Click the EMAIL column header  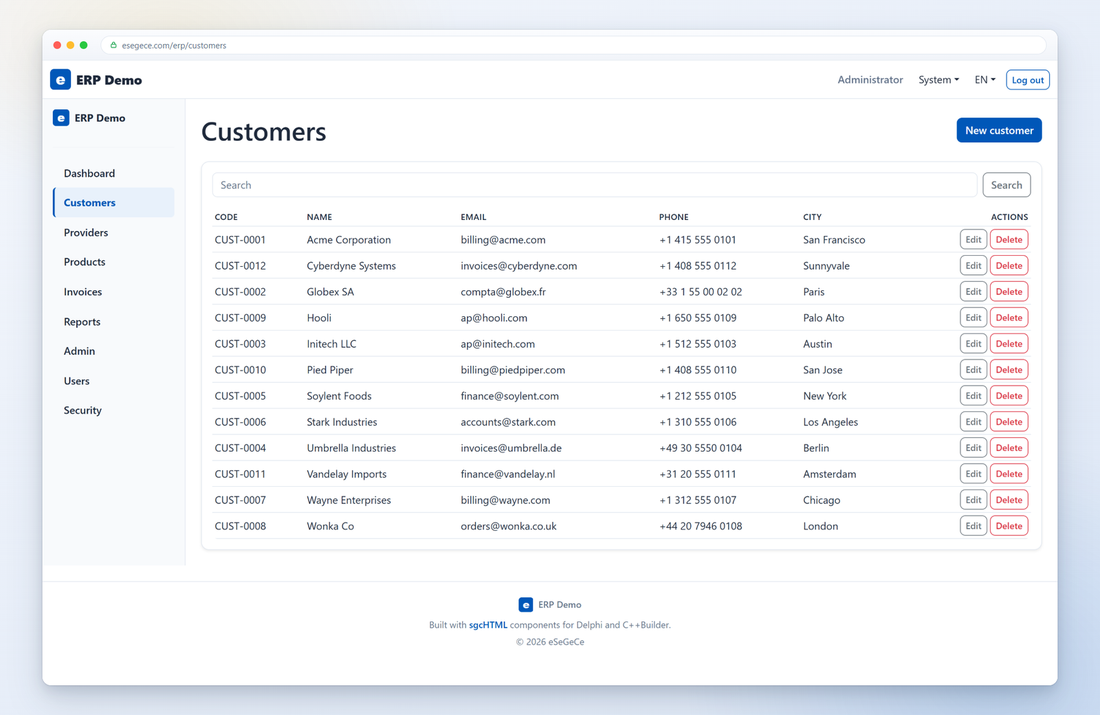point(474,217)
